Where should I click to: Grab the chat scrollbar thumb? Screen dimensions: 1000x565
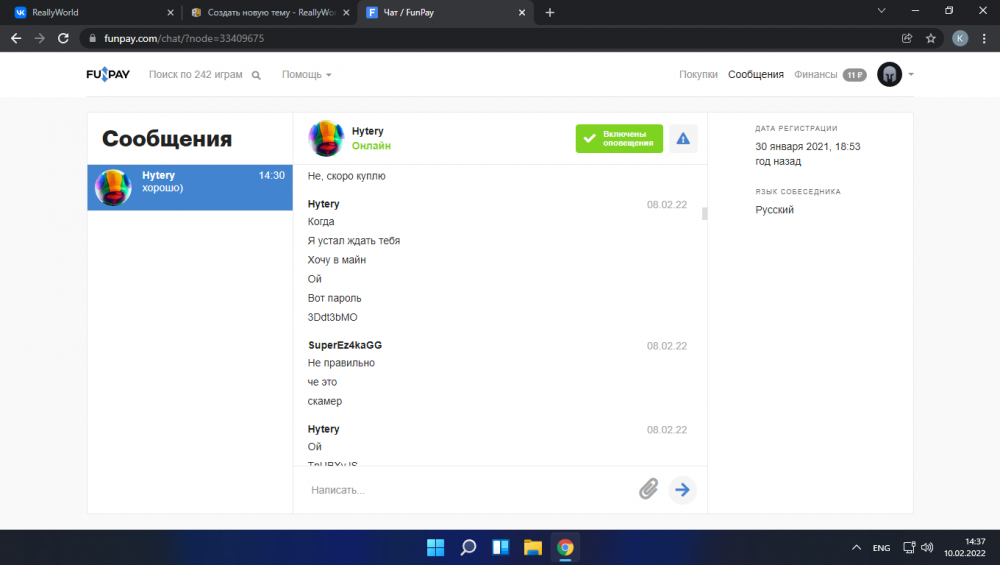point(704,214)
